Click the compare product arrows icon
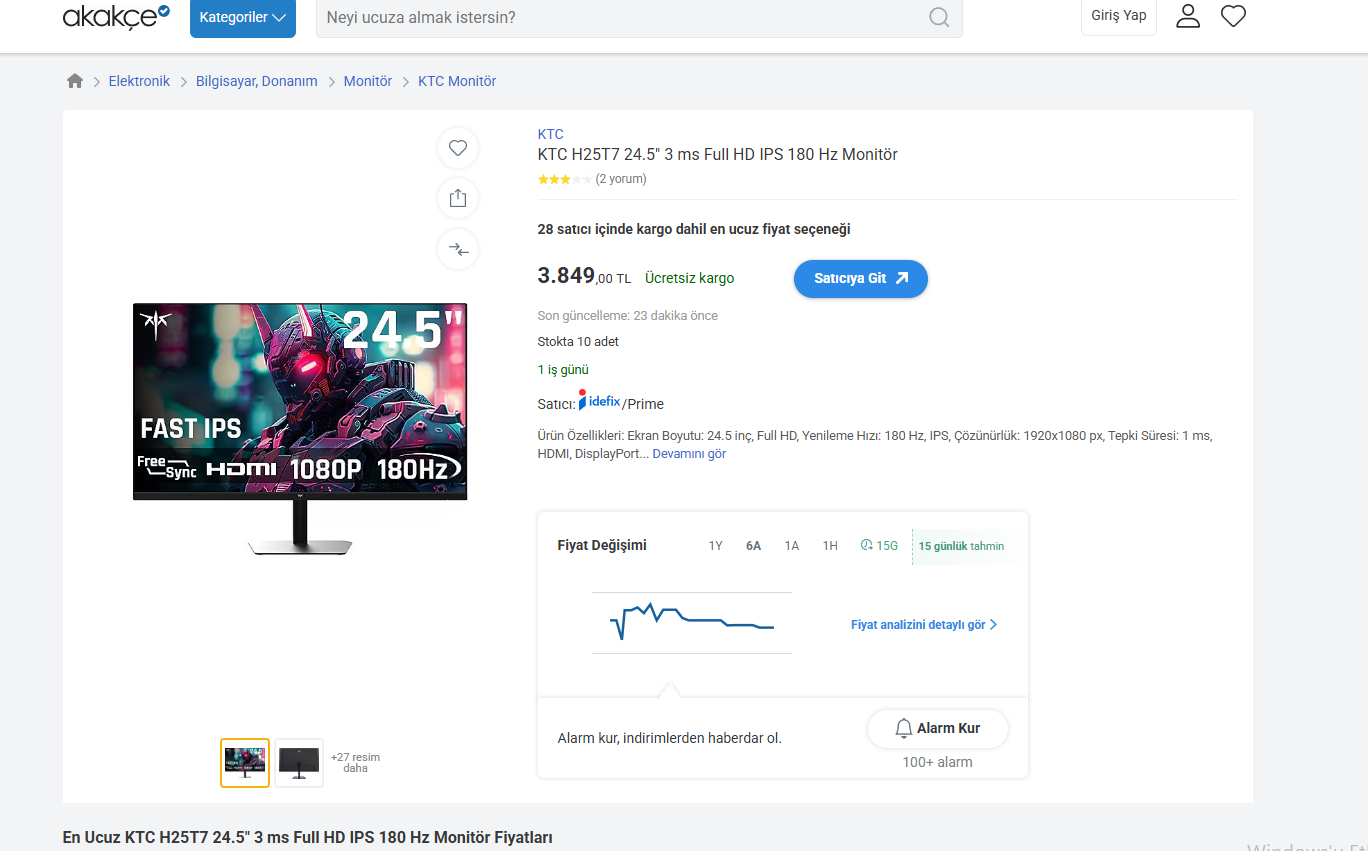The height and width of the screenshot is (851, 1368). pos(458,249)
